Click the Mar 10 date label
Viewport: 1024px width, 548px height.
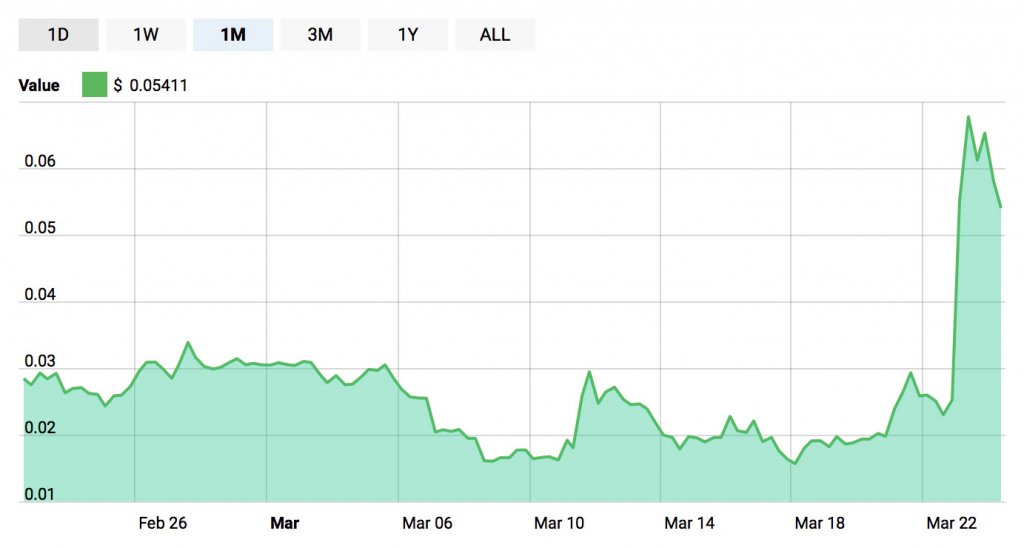pos(559,523)
